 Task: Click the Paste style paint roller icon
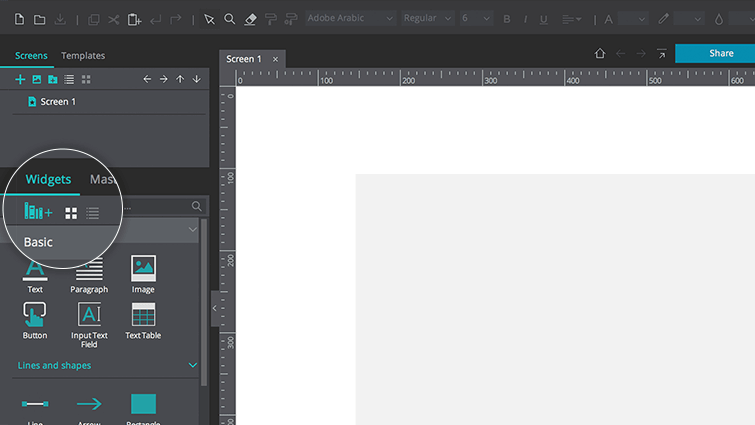click(x=291, y=19)
